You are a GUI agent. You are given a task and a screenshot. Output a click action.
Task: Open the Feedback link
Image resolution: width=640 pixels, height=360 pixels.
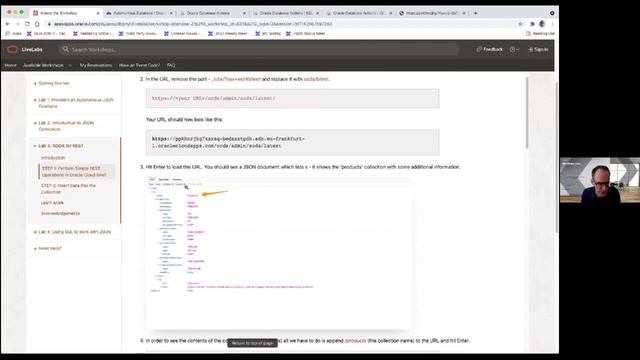(x=489, y=49)
